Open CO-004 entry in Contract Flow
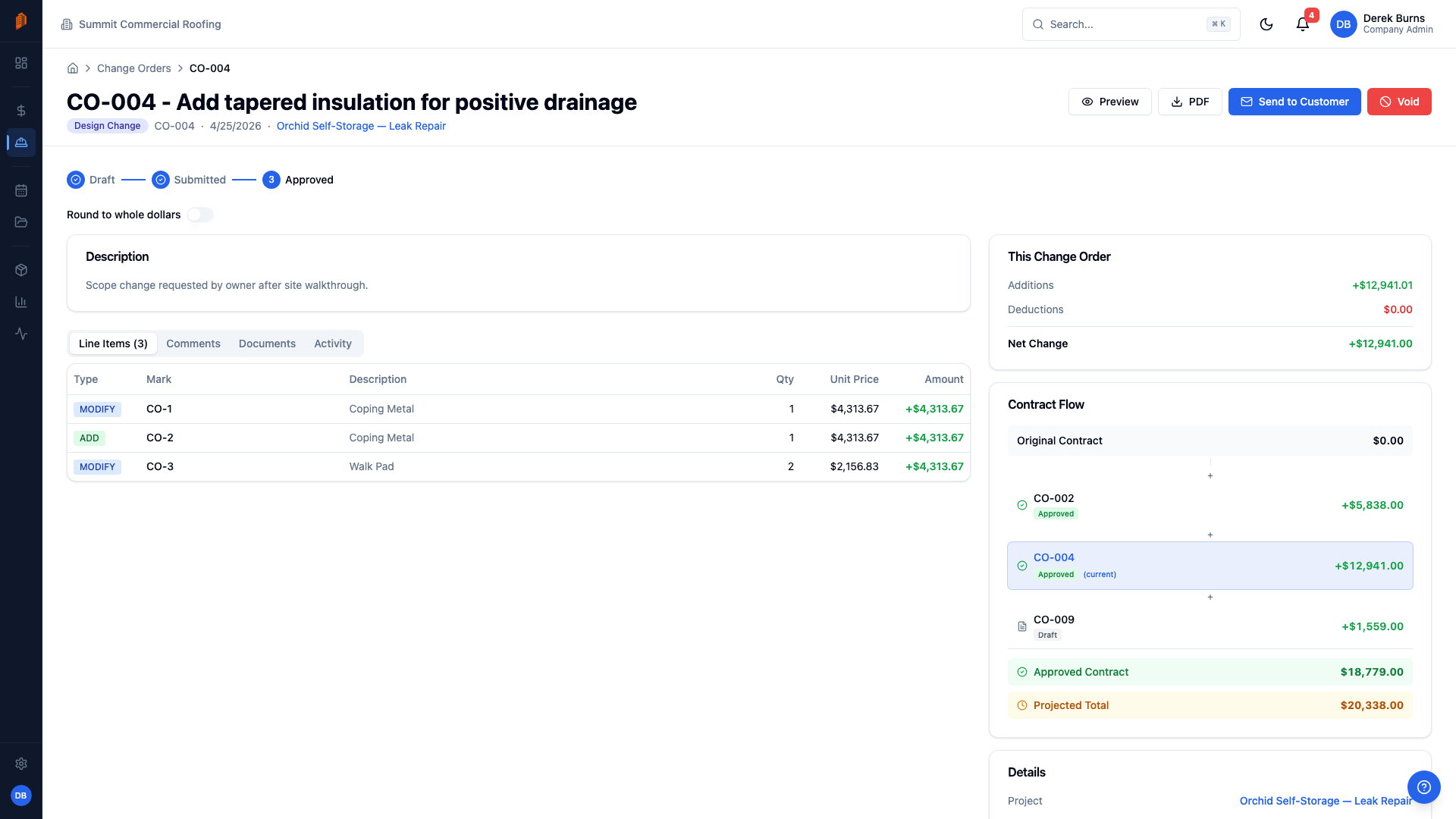Viewport: 1456px width, 819px height. [x=1210, y=566]
